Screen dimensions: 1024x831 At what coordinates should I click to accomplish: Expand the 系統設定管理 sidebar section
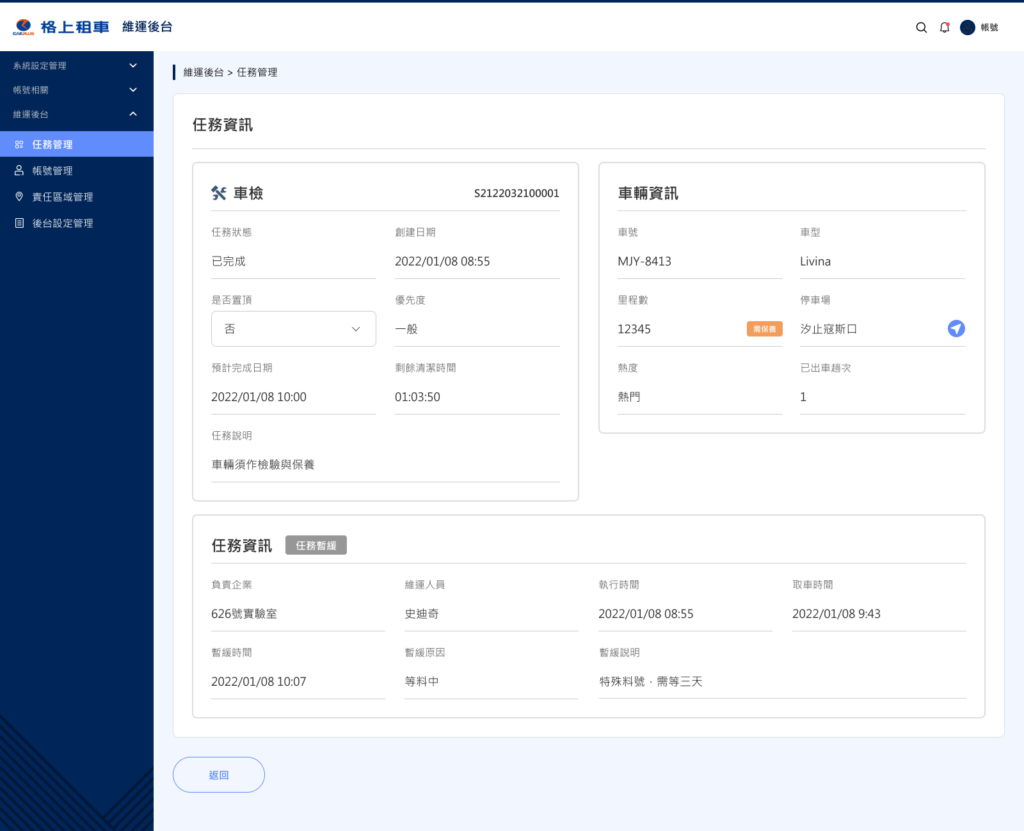click(x=133, y=66)
